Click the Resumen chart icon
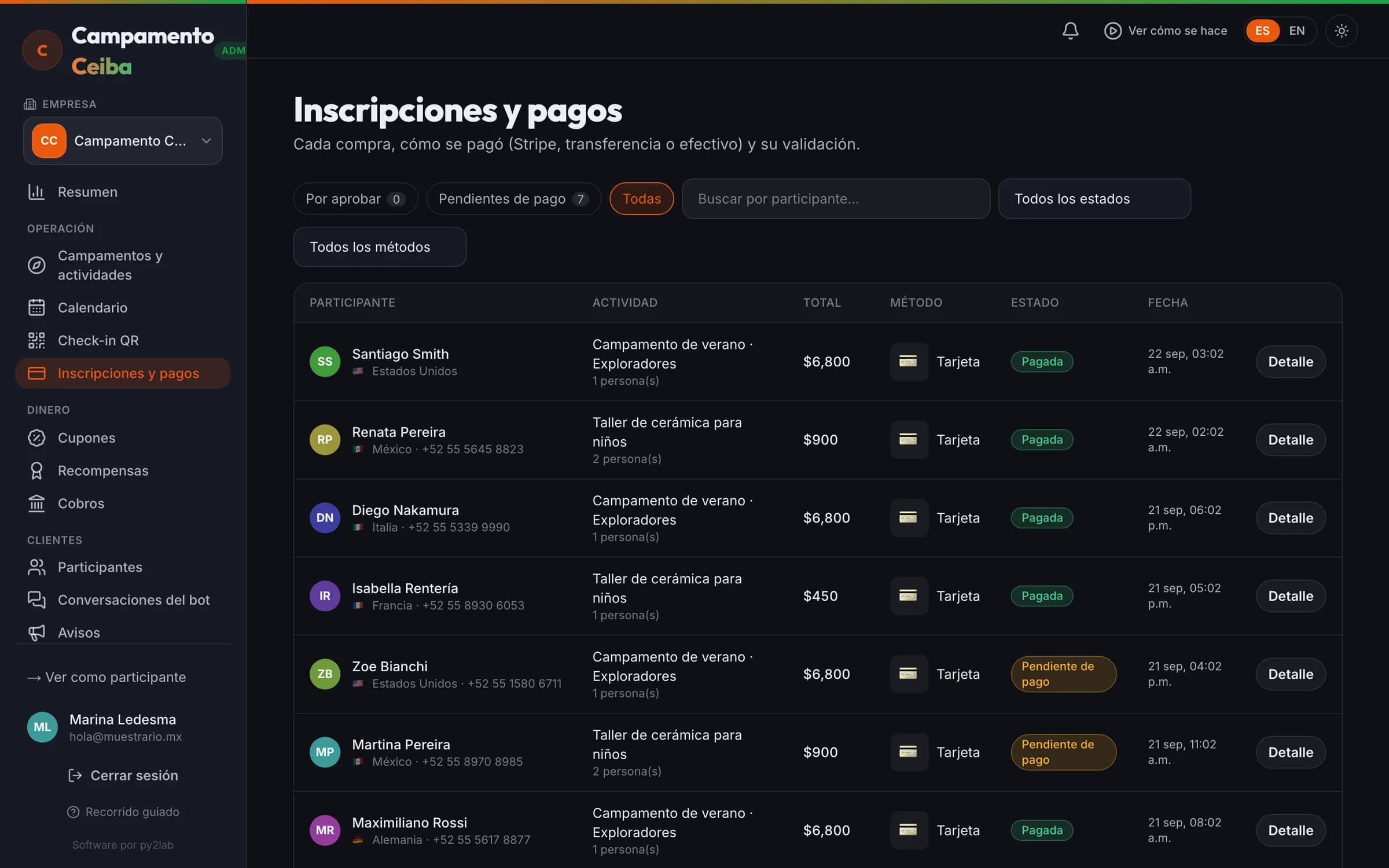1389x868 pixels. [x=36, y=192]
